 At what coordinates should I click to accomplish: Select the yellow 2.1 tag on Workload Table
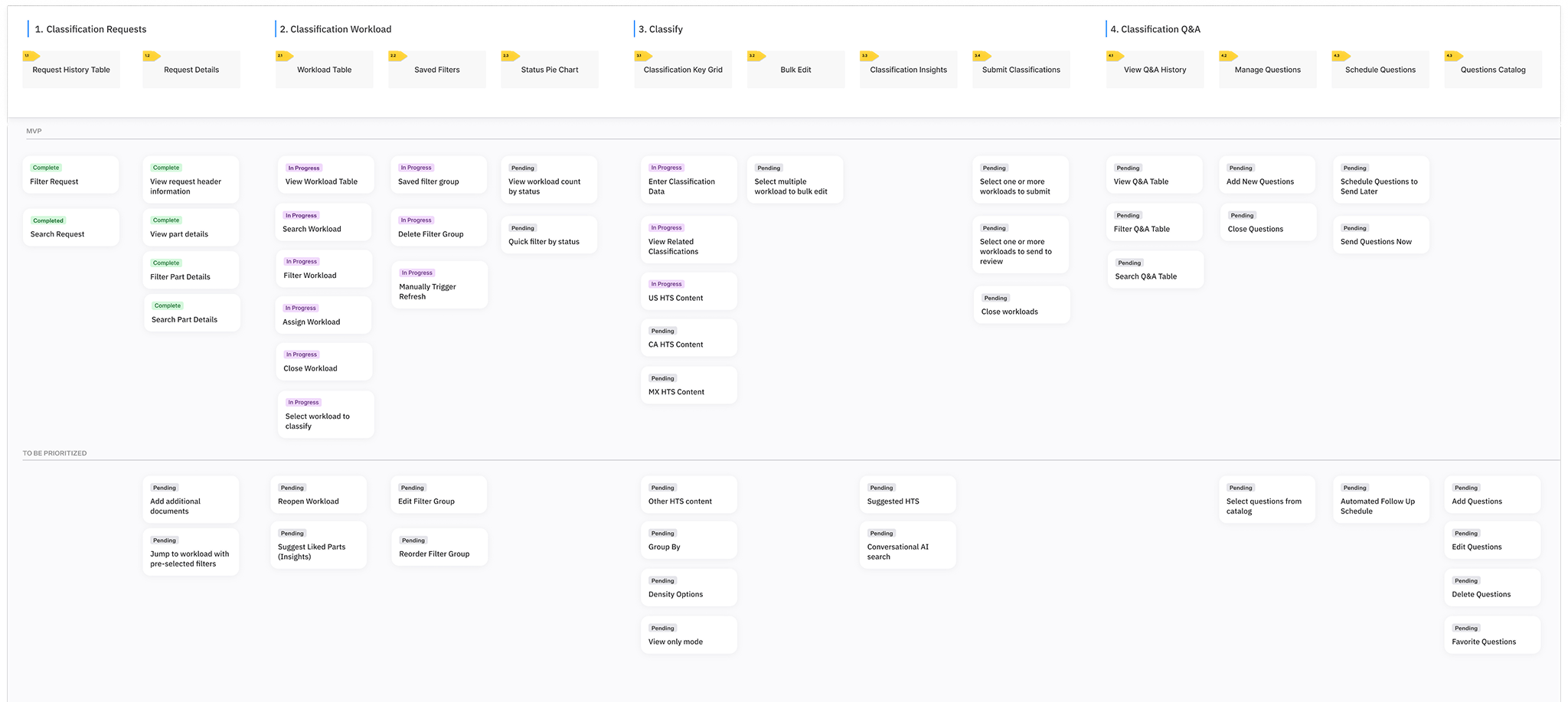(x=285, y=56)
